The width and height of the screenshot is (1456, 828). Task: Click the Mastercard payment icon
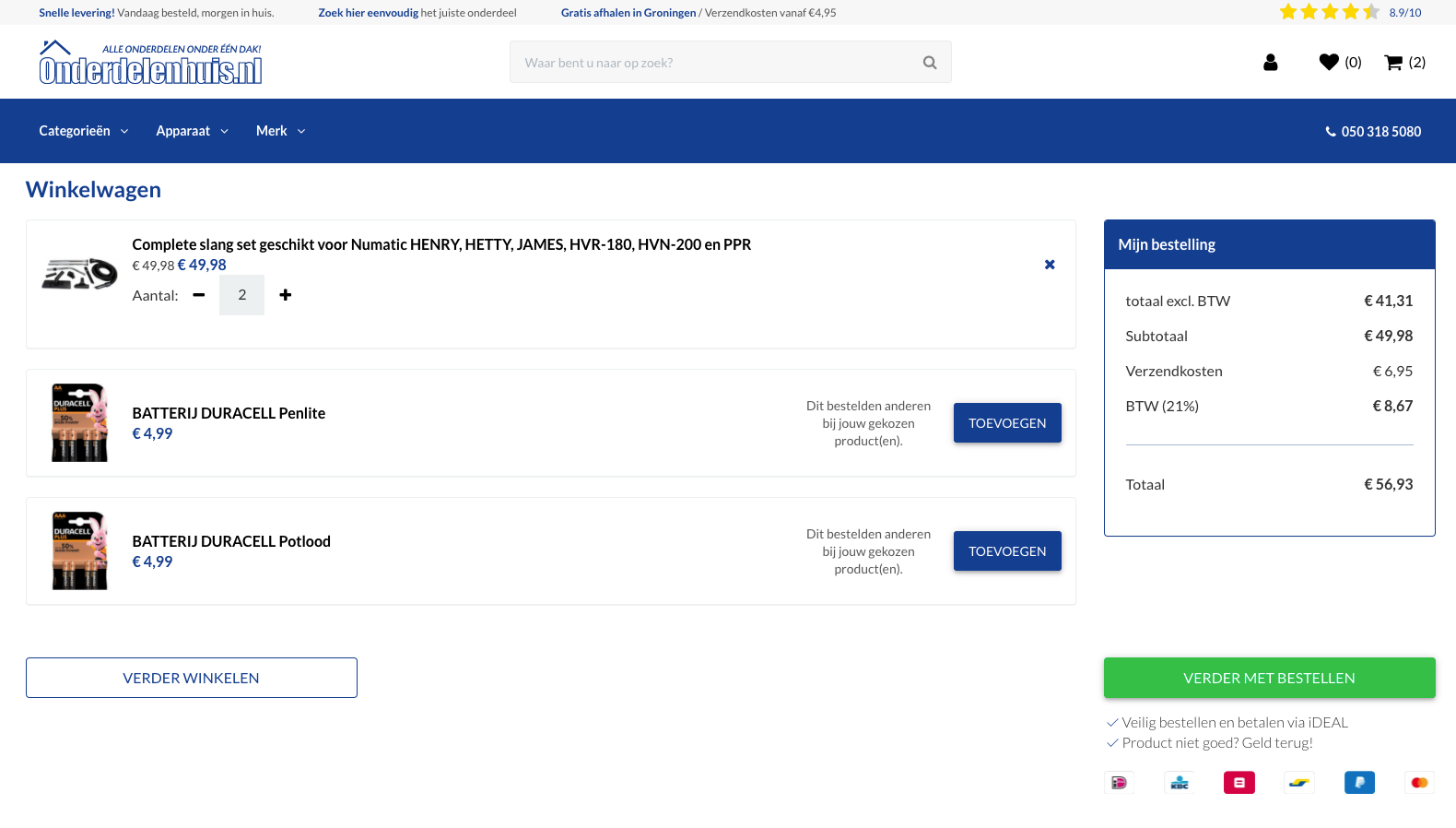click(1419, 783)
